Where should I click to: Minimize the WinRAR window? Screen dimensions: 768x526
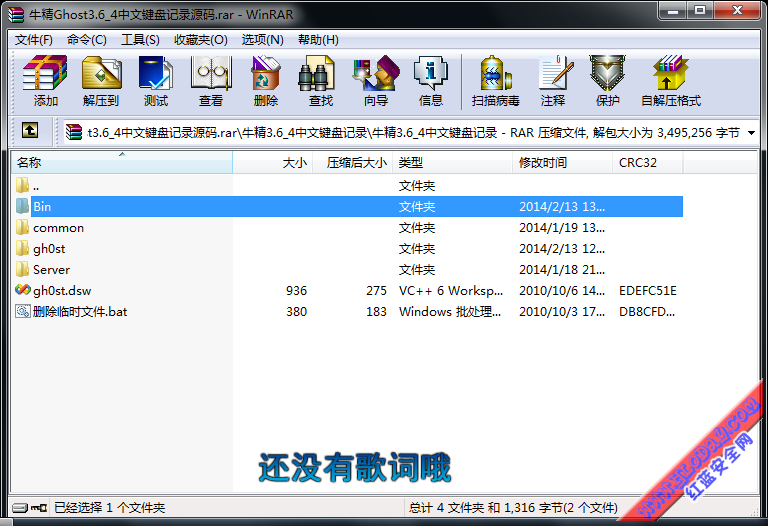click(x=673, y=11)
